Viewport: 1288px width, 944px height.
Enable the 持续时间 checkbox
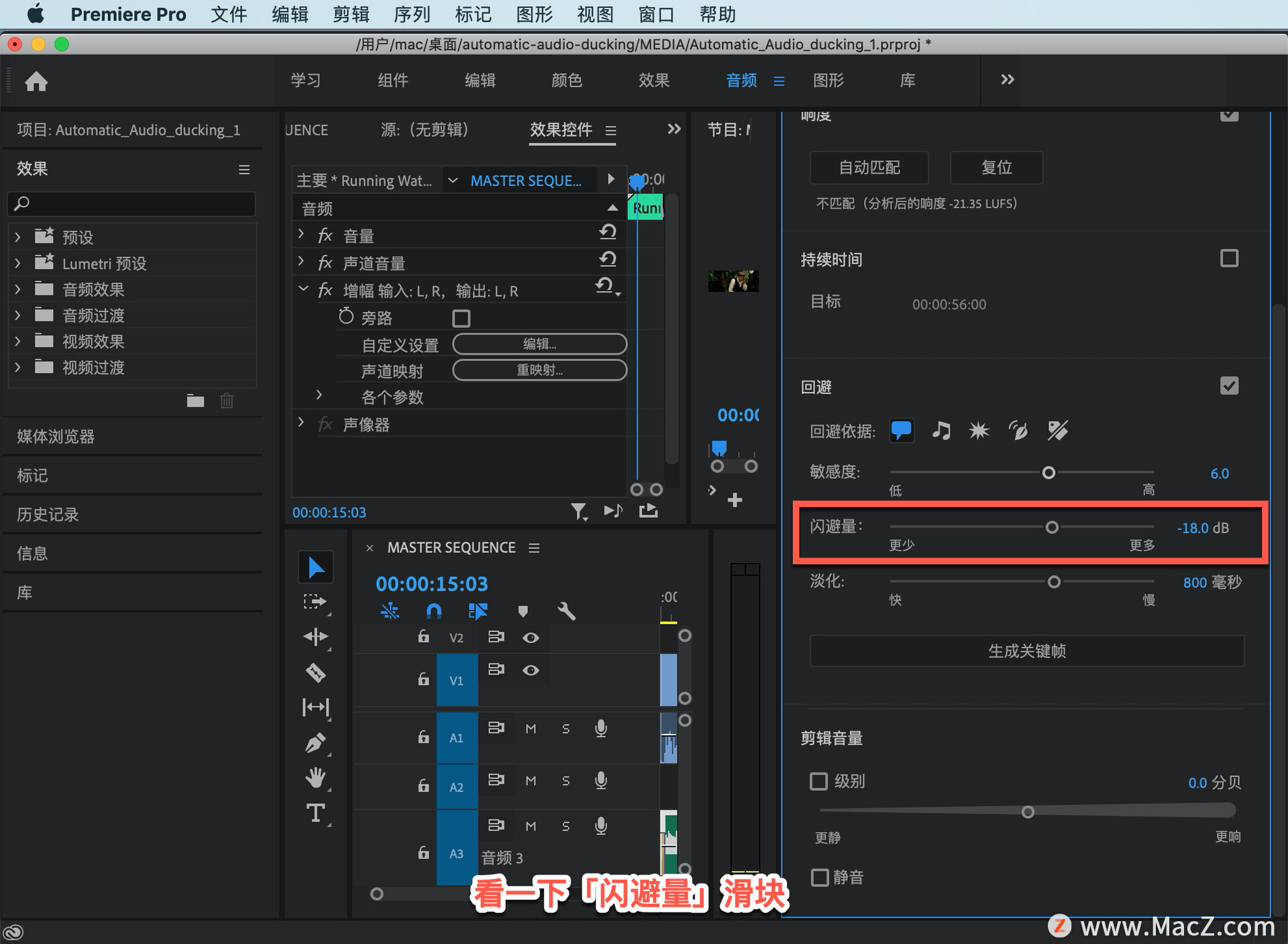(x=1229, y=258)
